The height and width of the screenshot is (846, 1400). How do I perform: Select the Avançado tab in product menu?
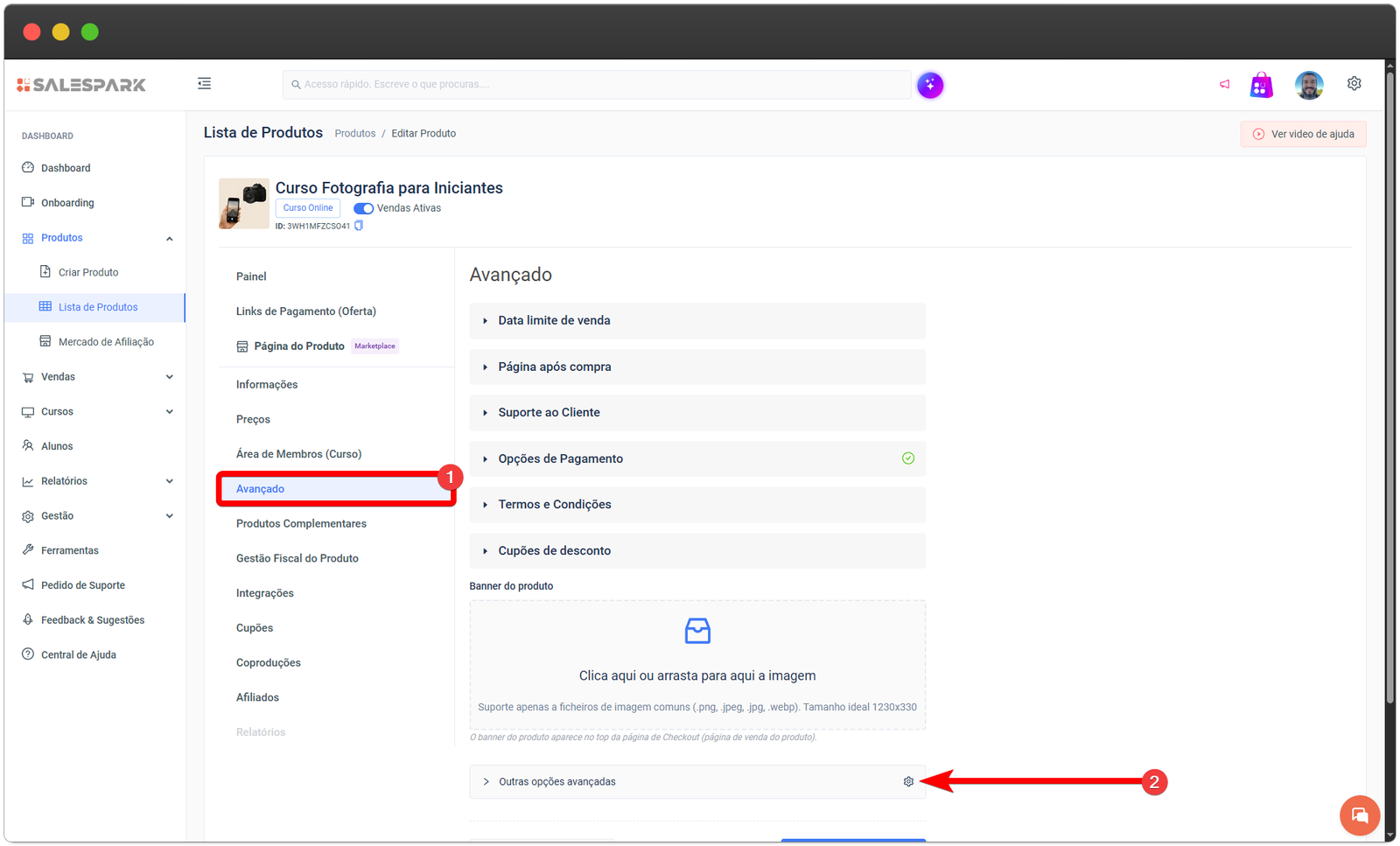(261, 489)
